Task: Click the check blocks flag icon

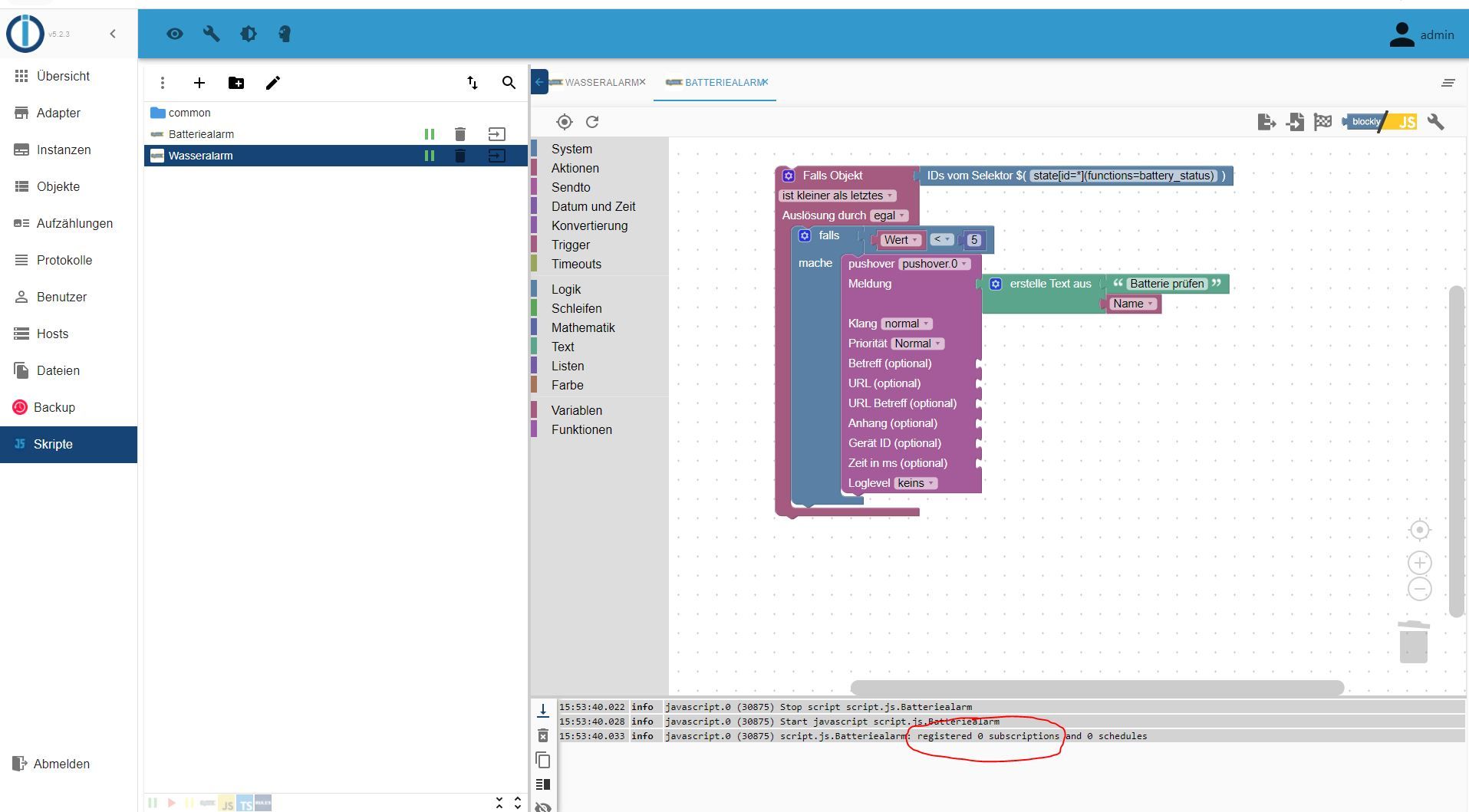Action: point(1322,122)
